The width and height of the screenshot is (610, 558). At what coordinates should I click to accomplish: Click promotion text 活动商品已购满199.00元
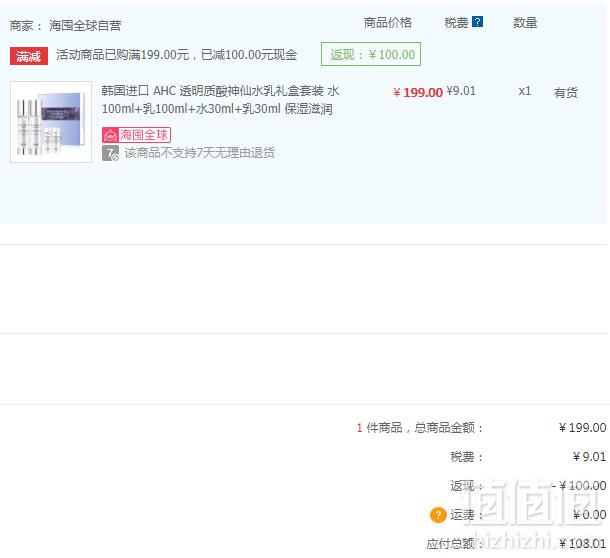click(123, 55)
